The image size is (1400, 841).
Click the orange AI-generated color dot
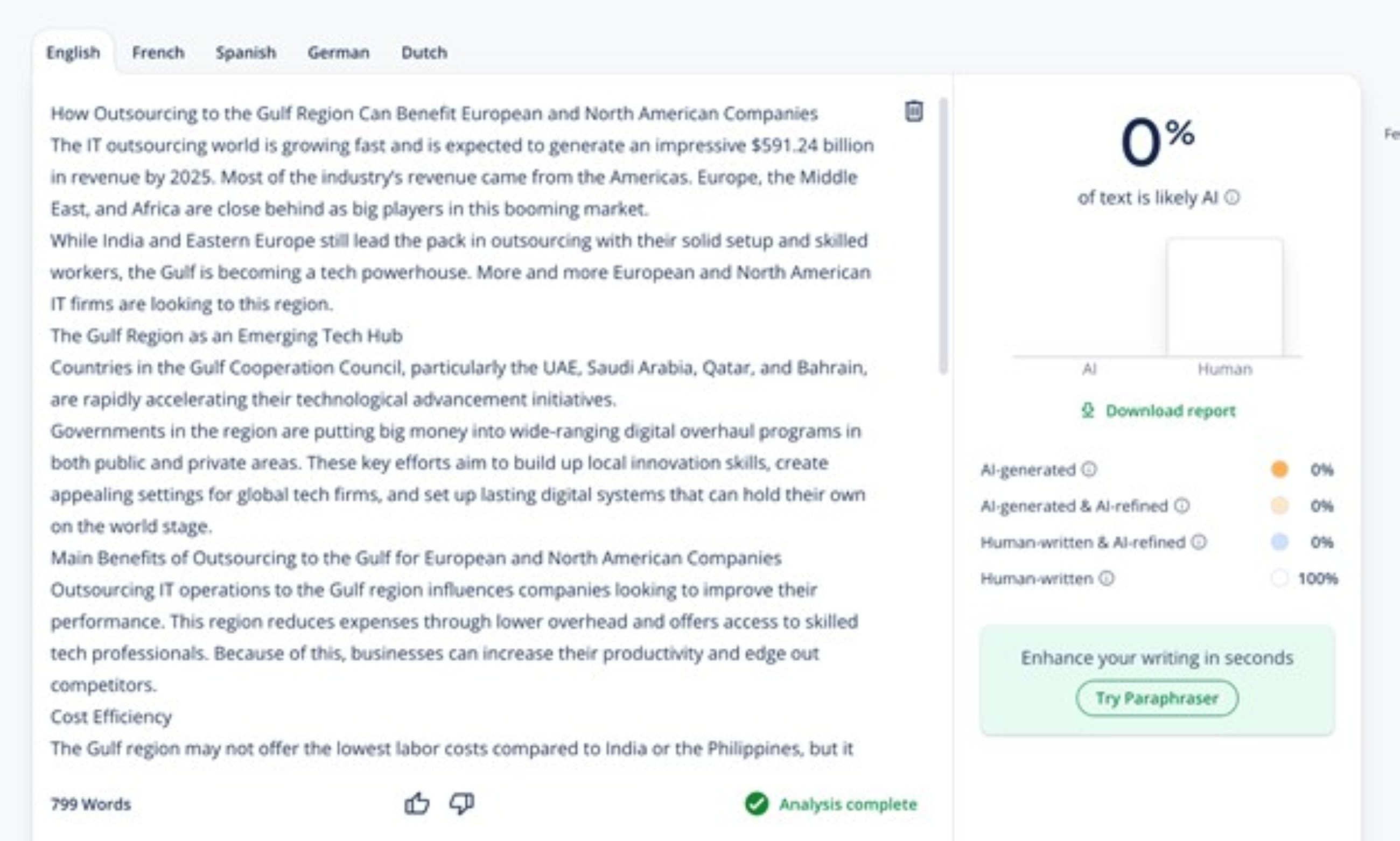[x=1279, y=469]
